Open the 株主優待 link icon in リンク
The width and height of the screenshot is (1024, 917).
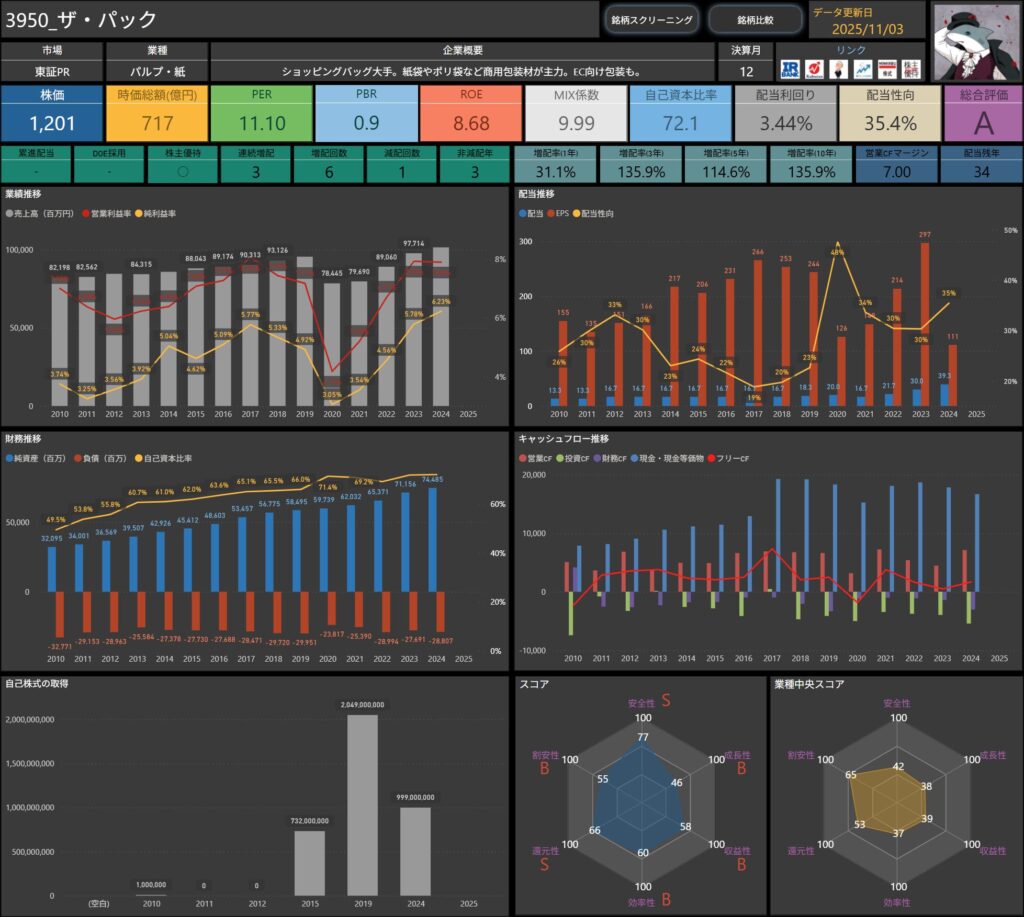tap(911, 69)
